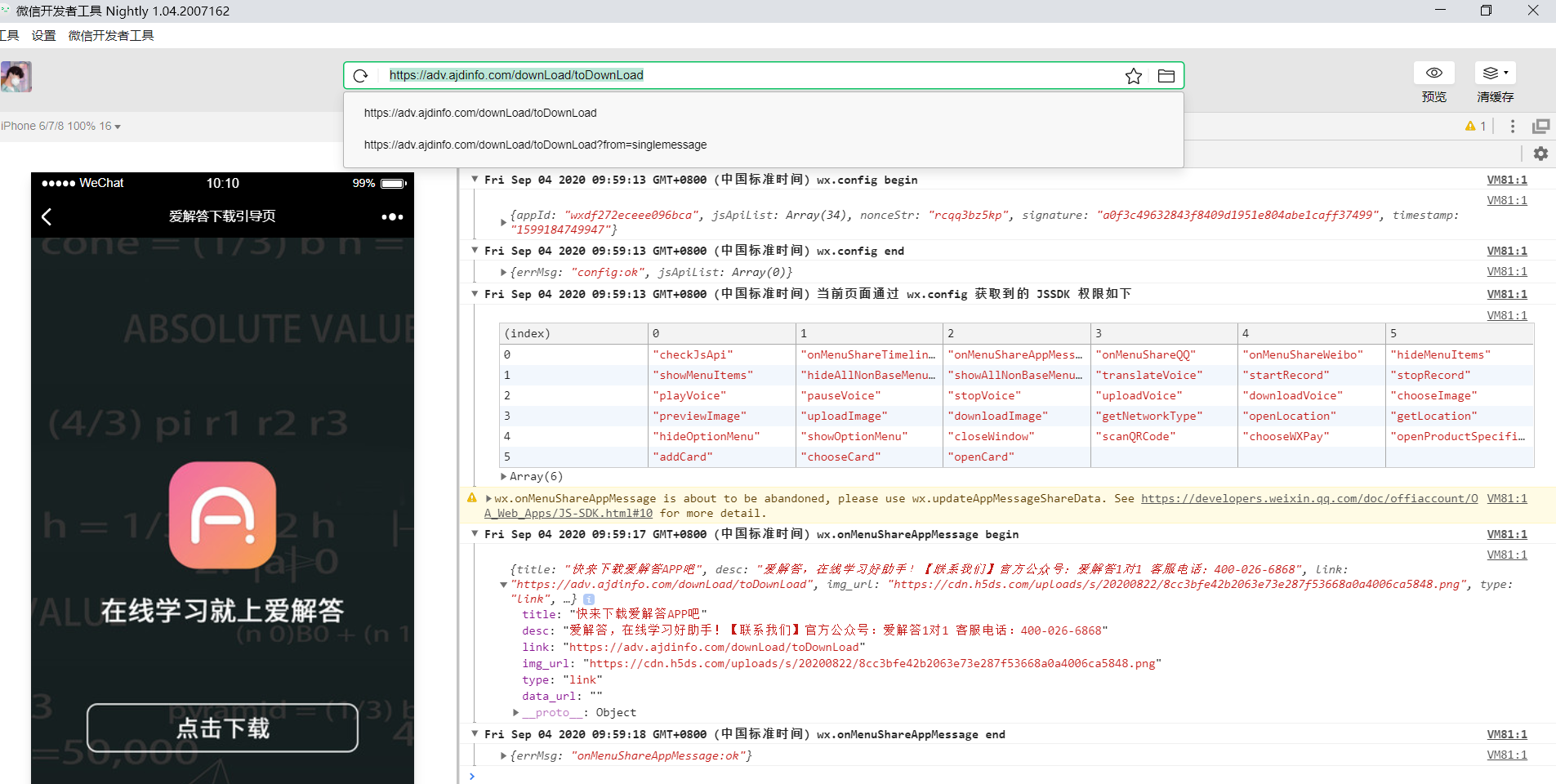Screen dimensions: 1556x784
Task: Expand the appId config object
Action: coord(503,222)
